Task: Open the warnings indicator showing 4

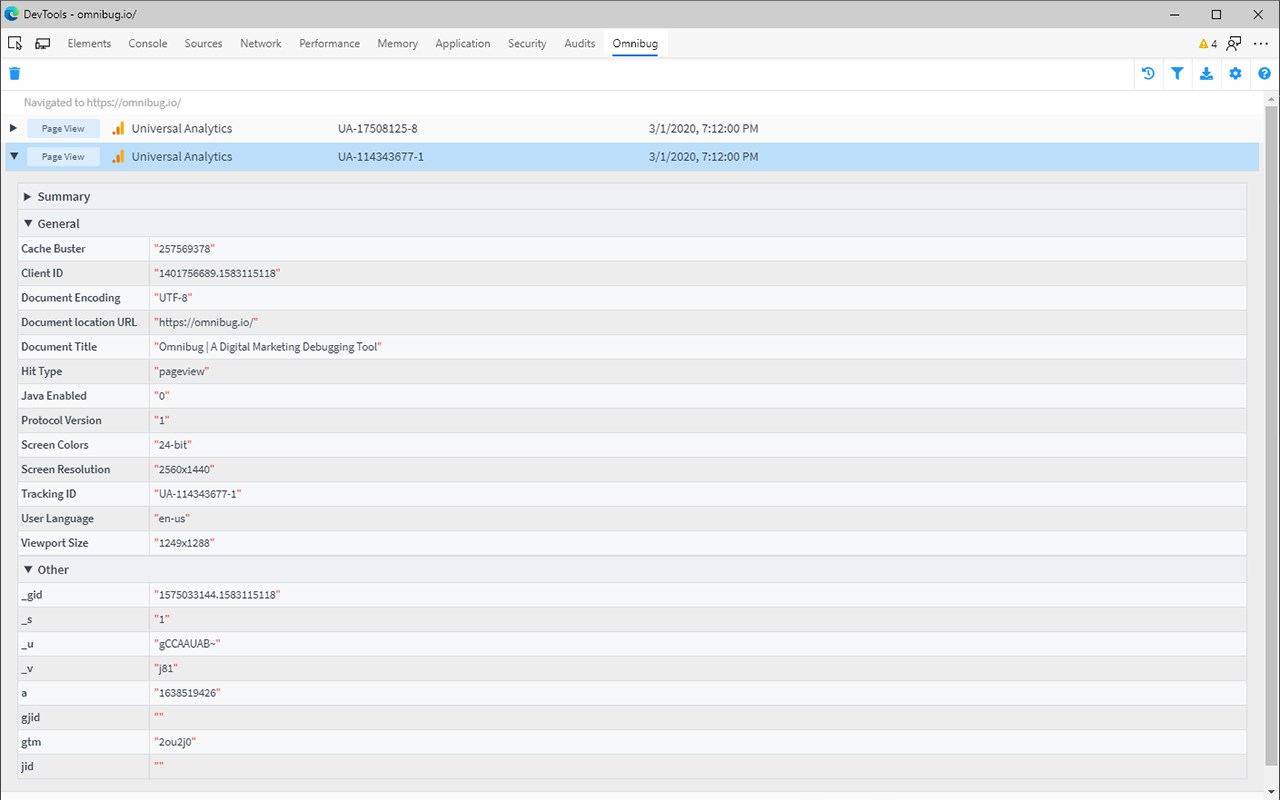Action: click(1208, 44)
